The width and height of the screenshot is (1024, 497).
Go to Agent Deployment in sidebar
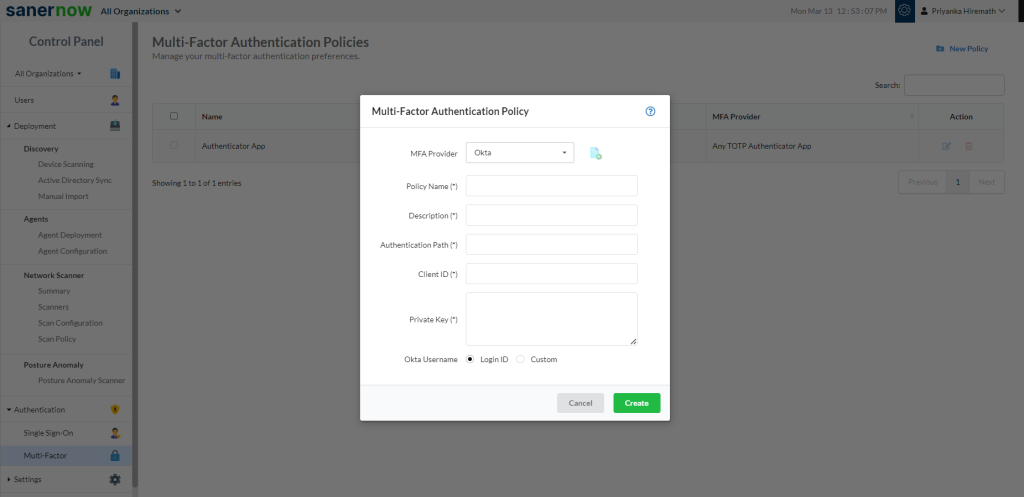coord(72,235)
